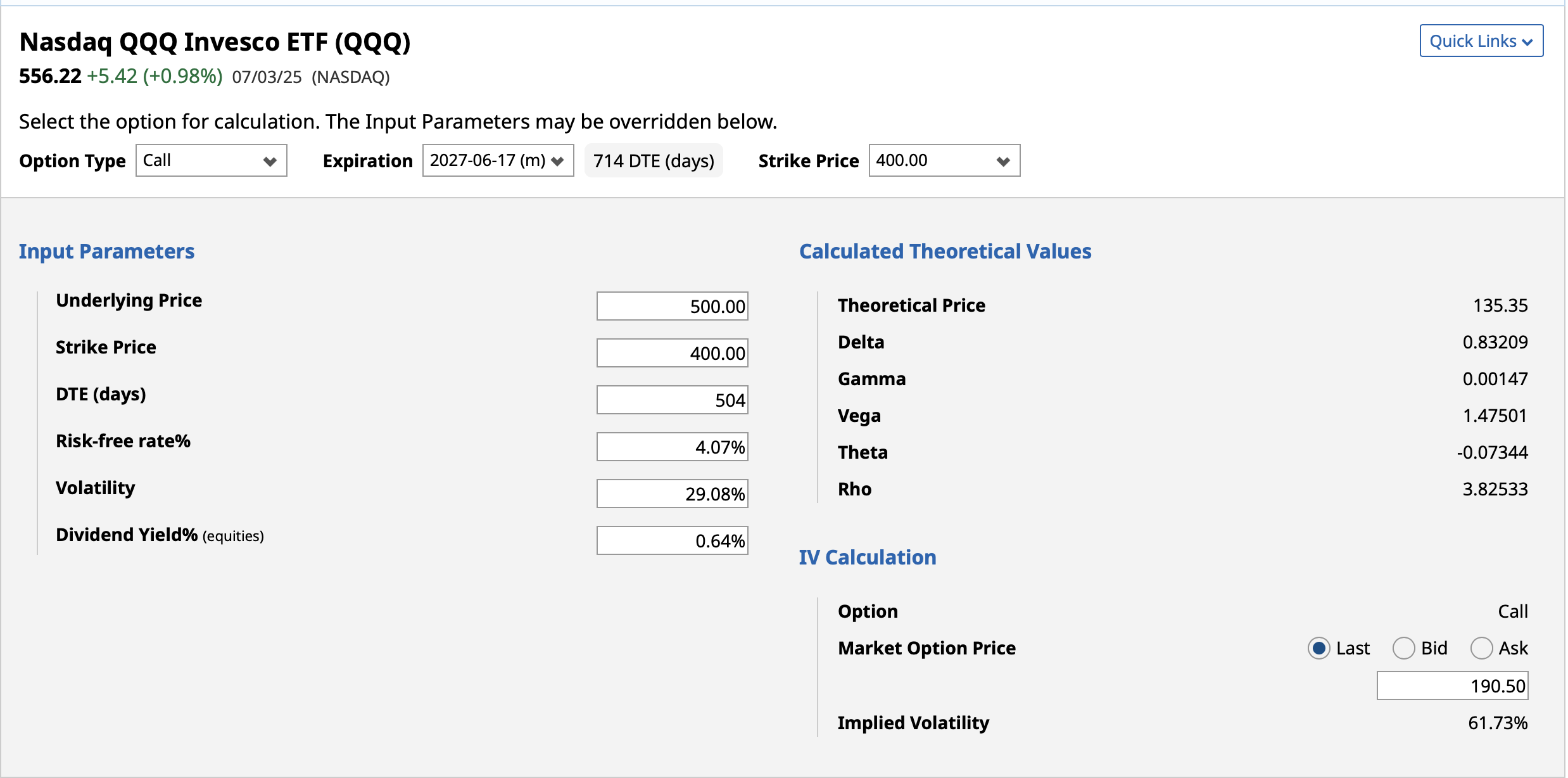
Task: Click the Strike Price 400.00 input field
Action: (x=672, y=354)
